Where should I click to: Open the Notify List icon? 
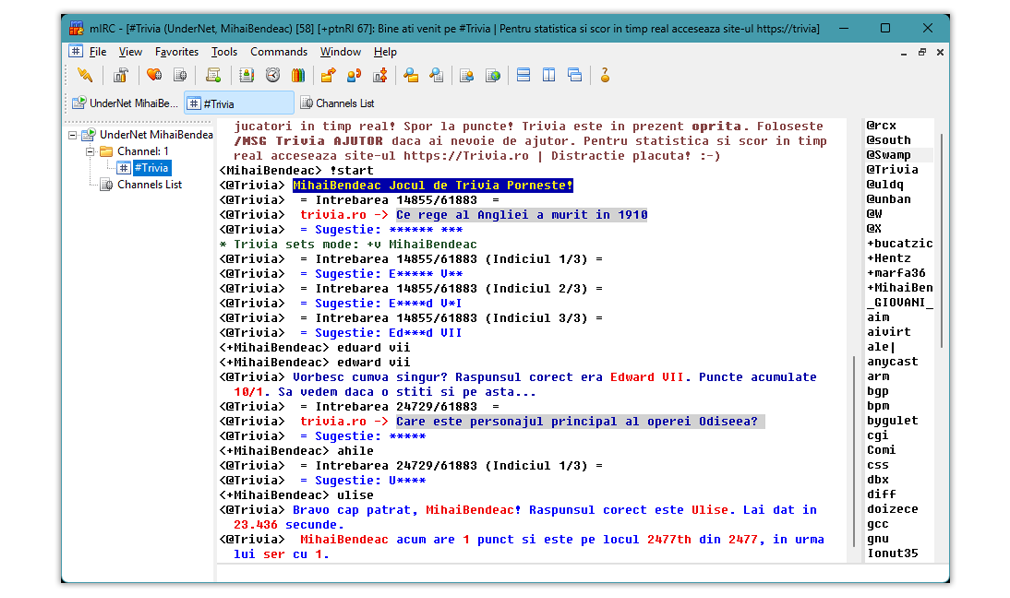pyautogui.click(x=467, y=75)
